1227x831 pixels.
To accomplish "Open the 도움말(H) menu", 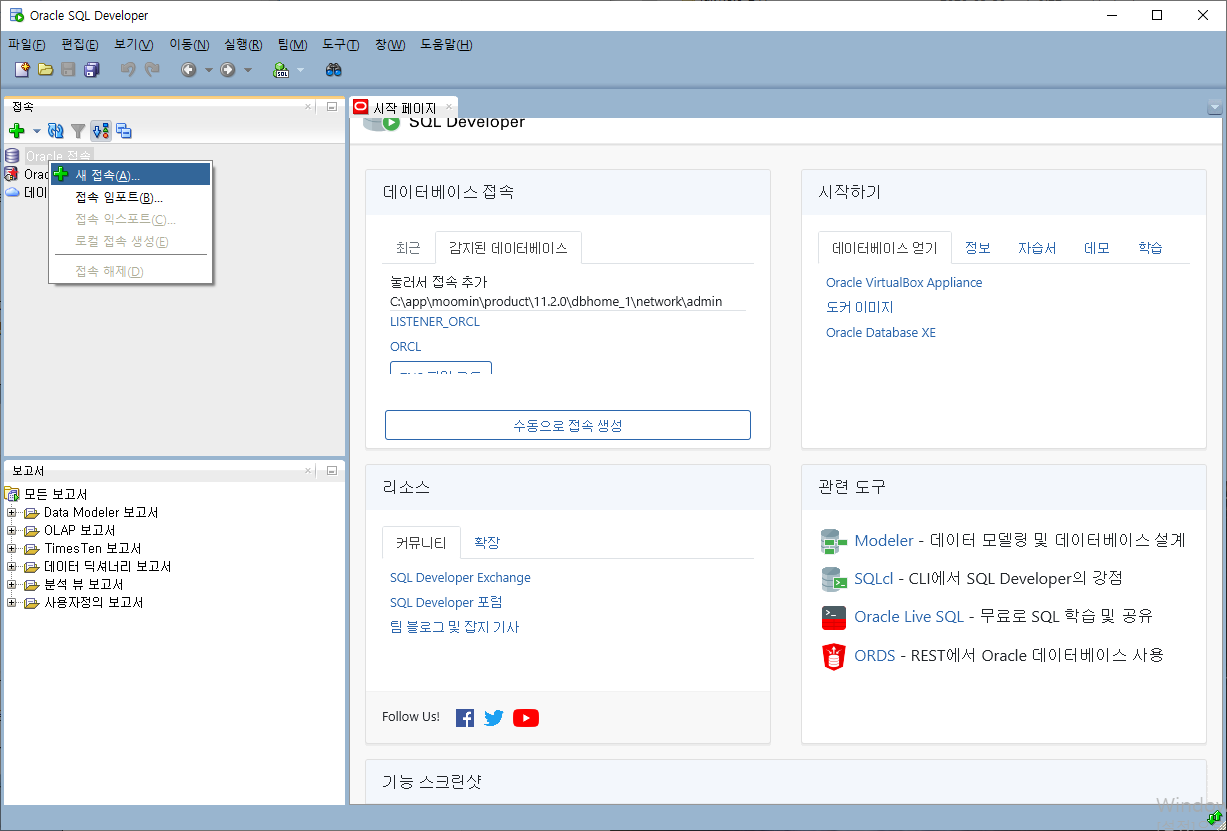I will (x=446, y=45).
